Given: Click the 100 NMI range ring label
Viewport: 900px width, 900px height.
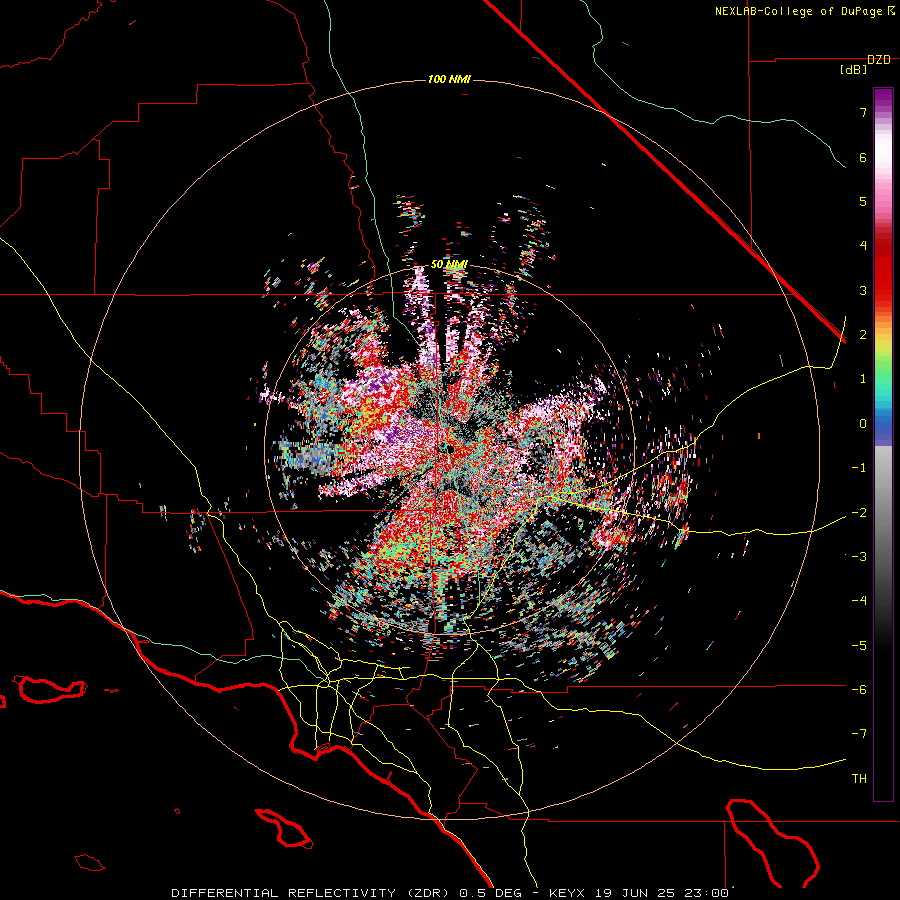Looking at the screenshot, I should click(x=449, y=79).
